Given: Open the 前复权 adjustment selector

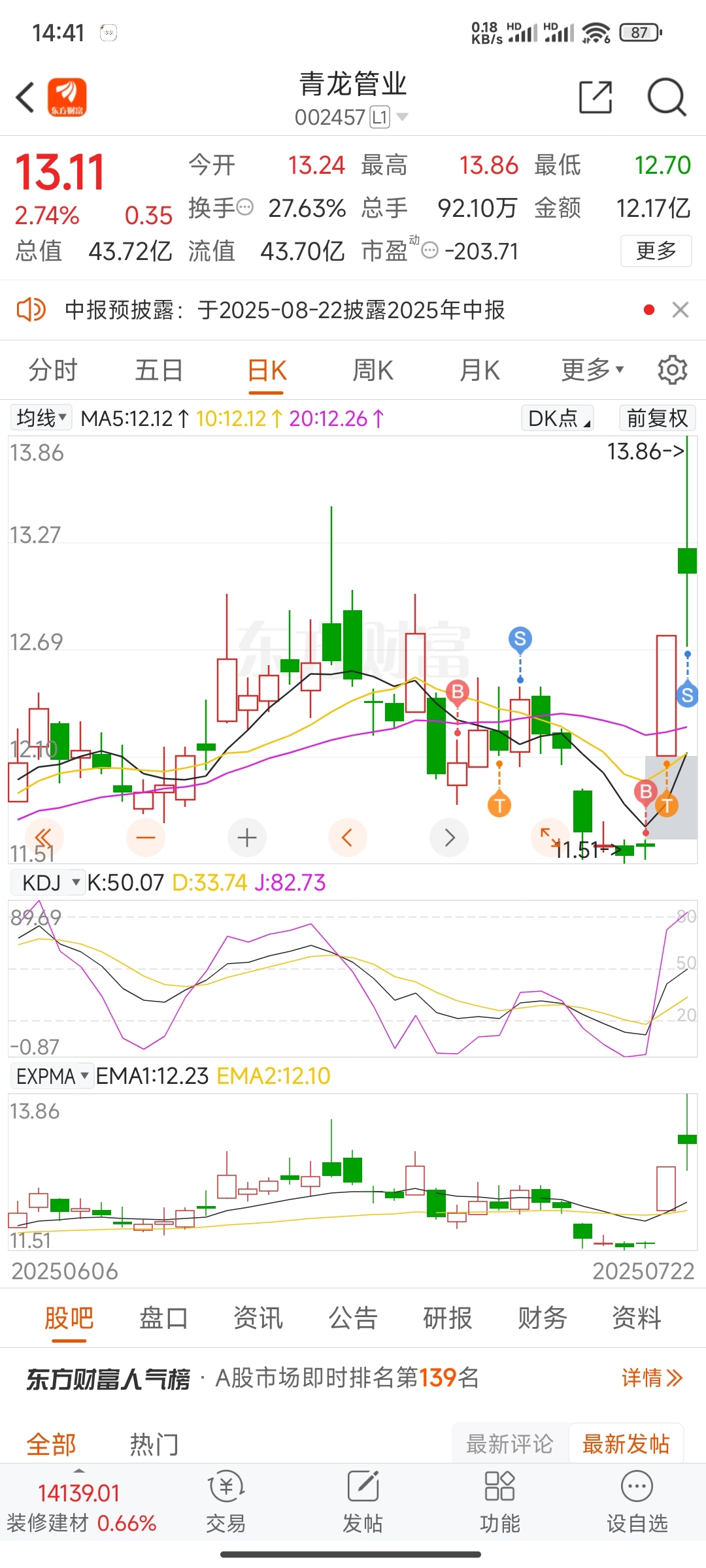Looking at the screenshot, I should [x=657, y=417].
